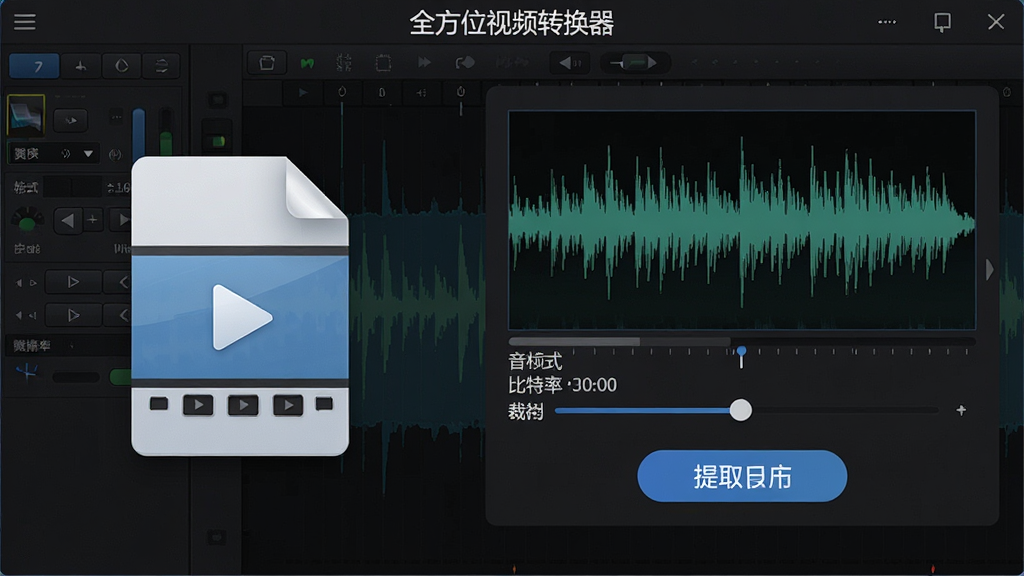Click the gray progress bar below the waveform

tap(742, 342)
